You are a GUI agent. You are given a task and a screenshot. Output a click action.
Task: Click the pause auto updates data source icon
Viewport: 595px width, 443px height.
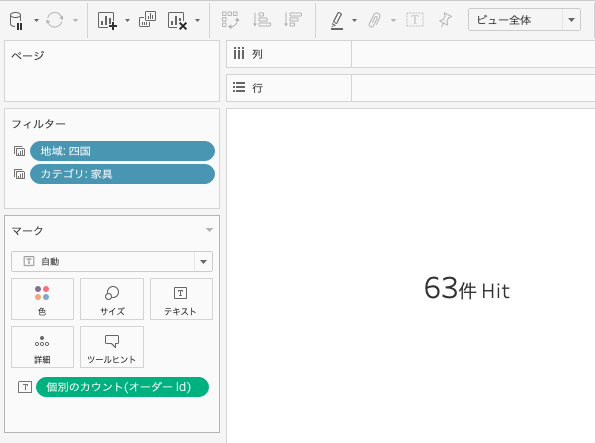pos(17,20)
